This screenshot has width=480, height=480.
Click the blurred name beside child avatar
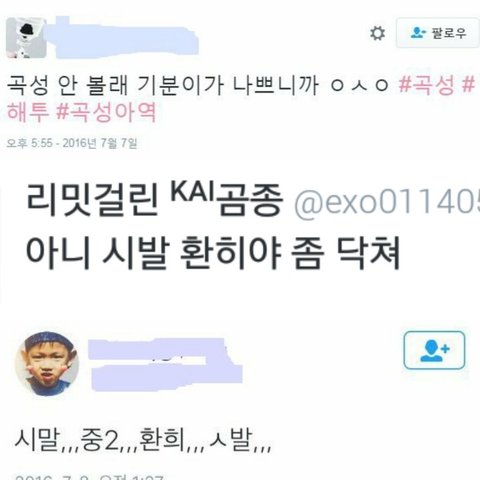point(165,364)
